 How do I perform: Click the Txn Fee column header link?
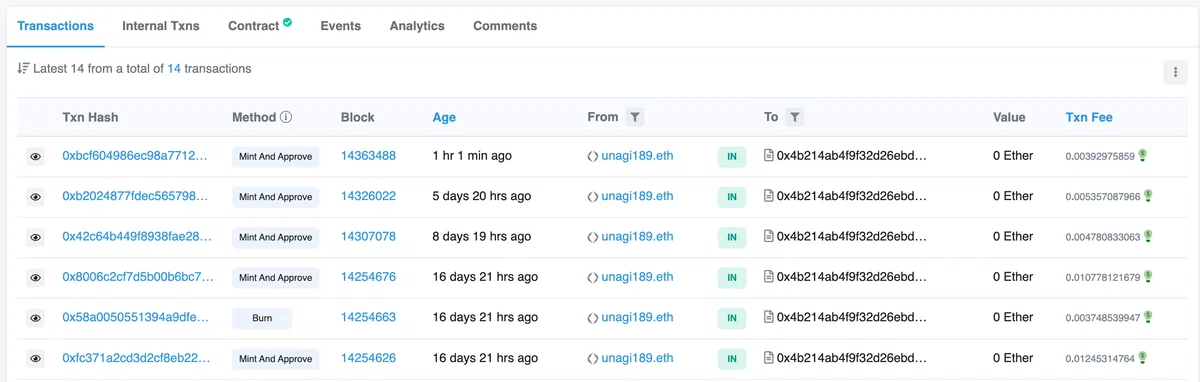point(1089,117)
